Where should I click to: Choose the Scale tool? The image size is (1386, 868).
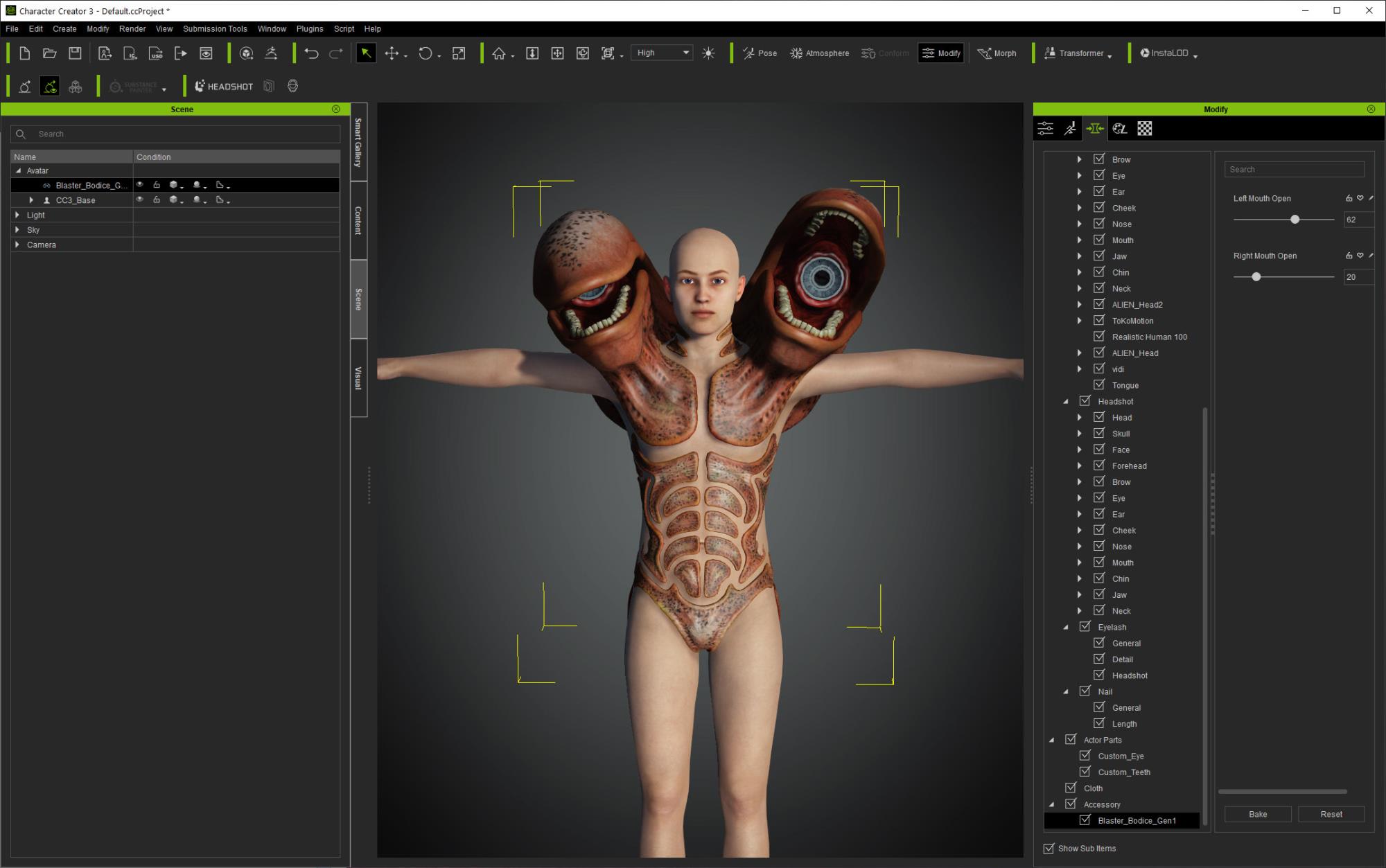tap(459, 53)
